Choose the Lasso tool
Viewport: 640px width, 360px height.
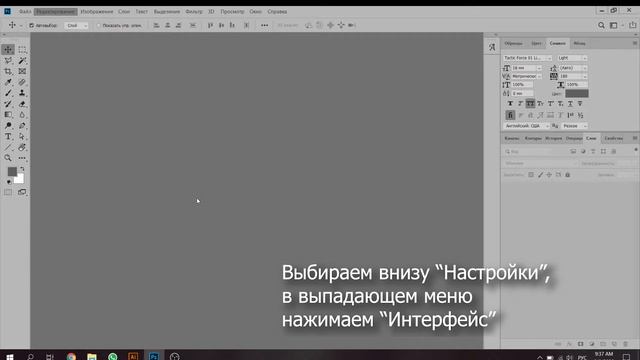pos(8,60)
